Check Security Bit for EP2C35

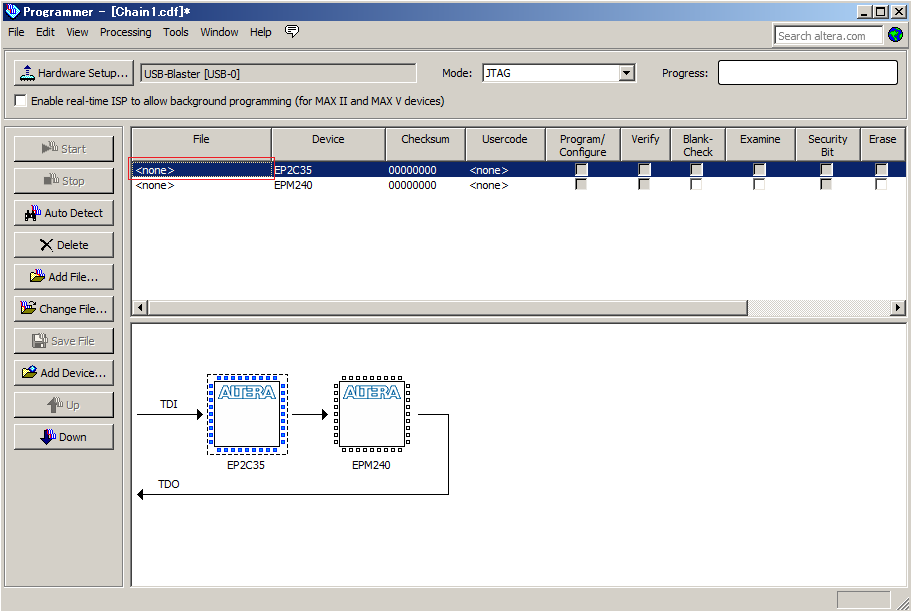click(x=826, y=170)
